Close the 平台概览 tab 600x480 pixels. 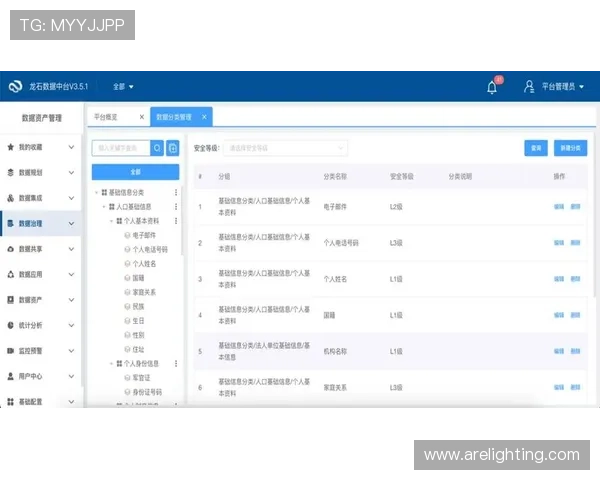tap(142, 117)
